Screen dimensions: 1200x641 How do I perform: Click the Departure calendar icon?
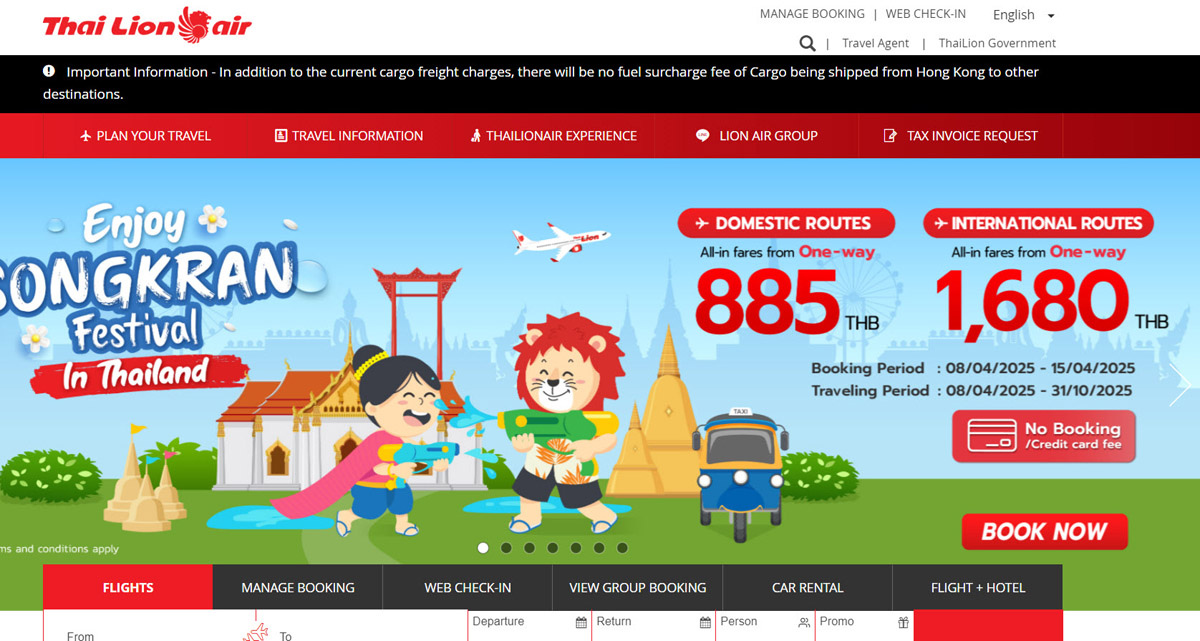(x=581, y=622)
